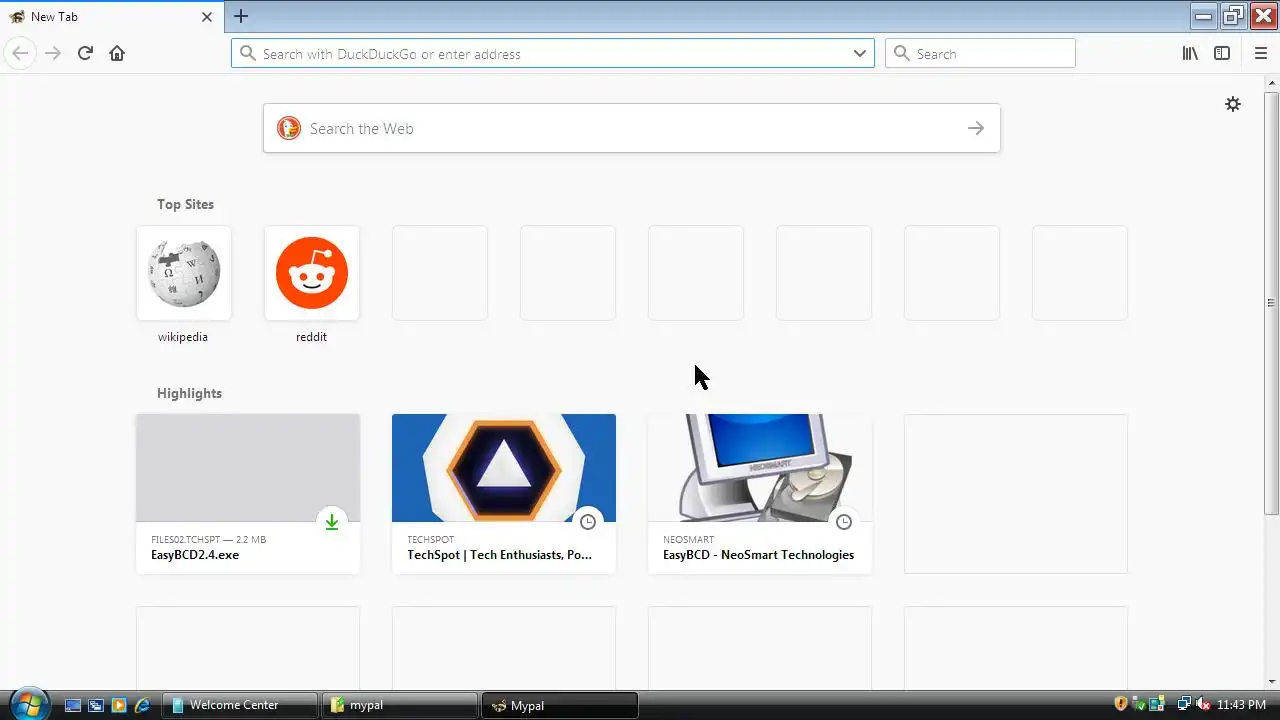
Task: Open New Tab preferences gear
Action: 1233,104
